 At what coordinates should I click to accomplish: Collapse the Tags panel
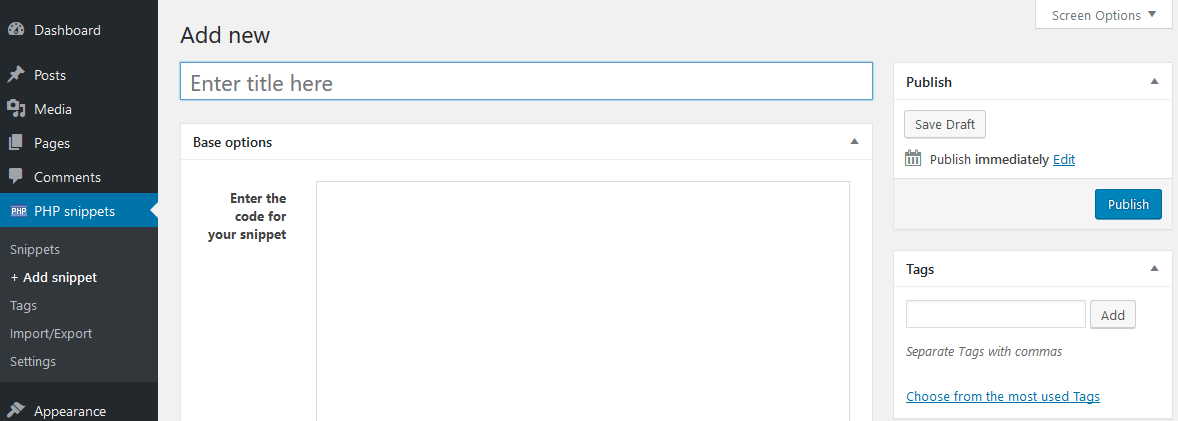point(1154,268)
